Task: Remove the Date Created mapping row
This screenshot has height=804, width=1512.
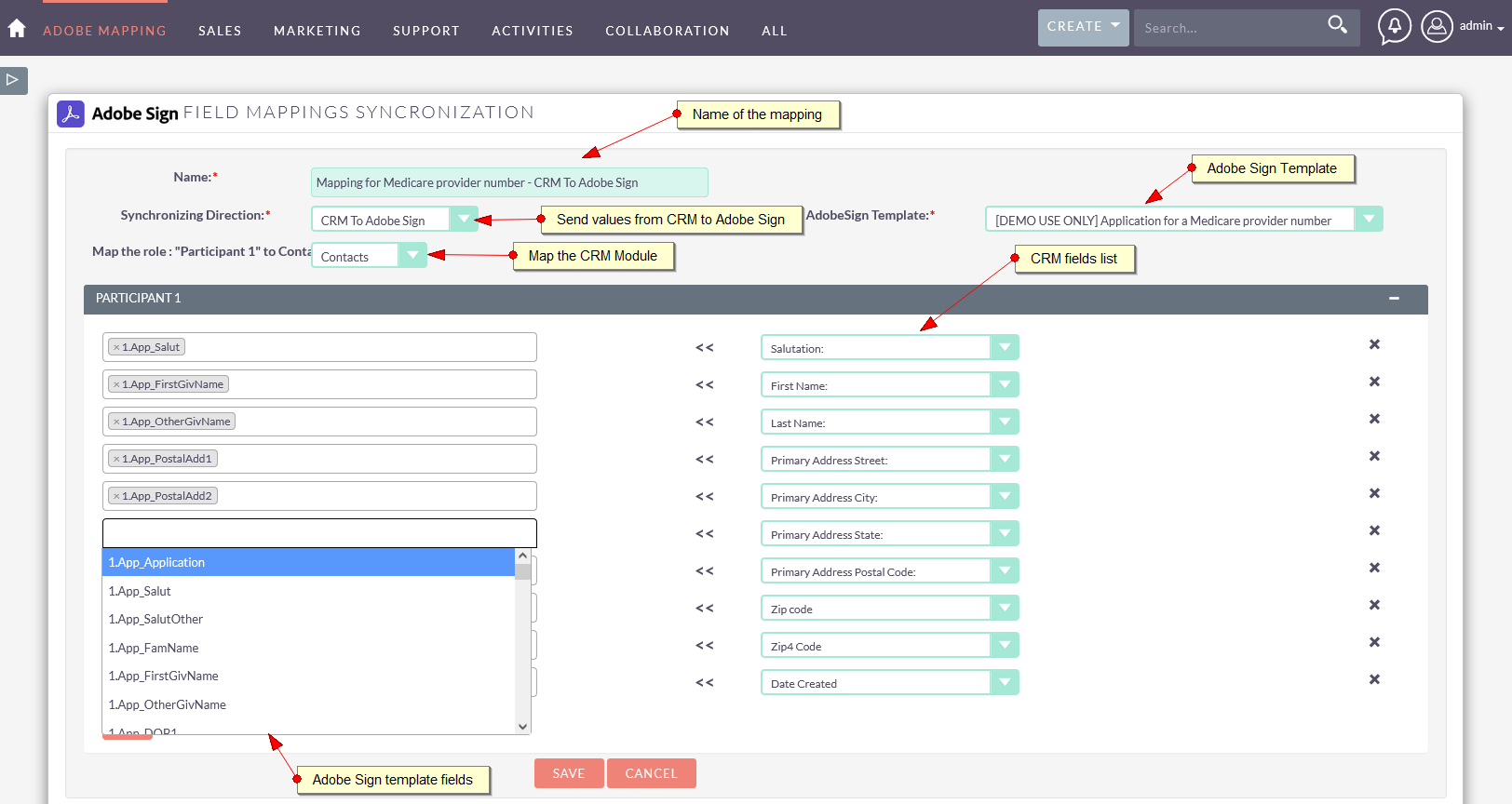Action: 1374,679
